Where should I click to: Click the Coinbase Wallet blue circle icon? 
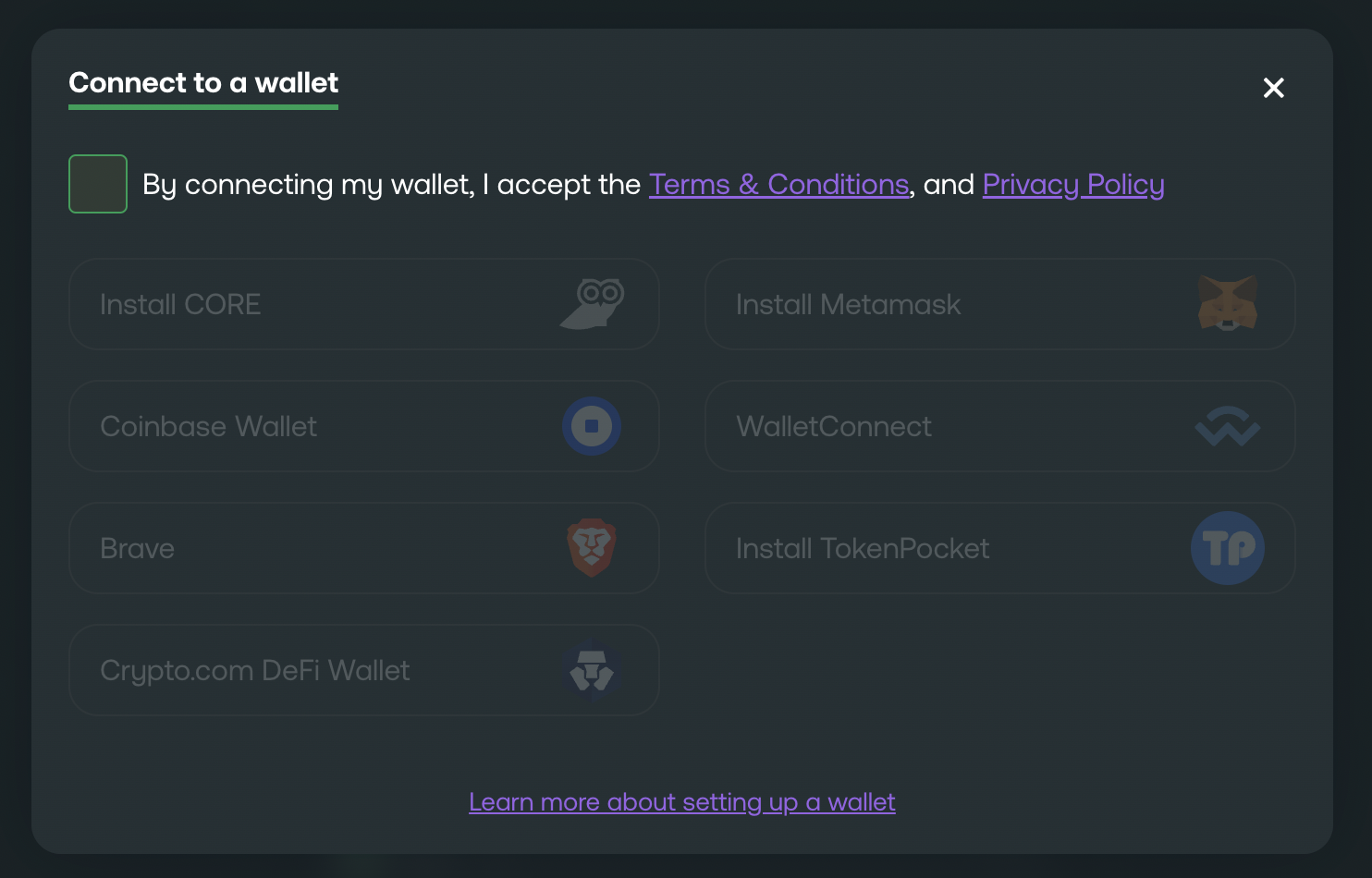pyautogui.click(x=592, y=426)
